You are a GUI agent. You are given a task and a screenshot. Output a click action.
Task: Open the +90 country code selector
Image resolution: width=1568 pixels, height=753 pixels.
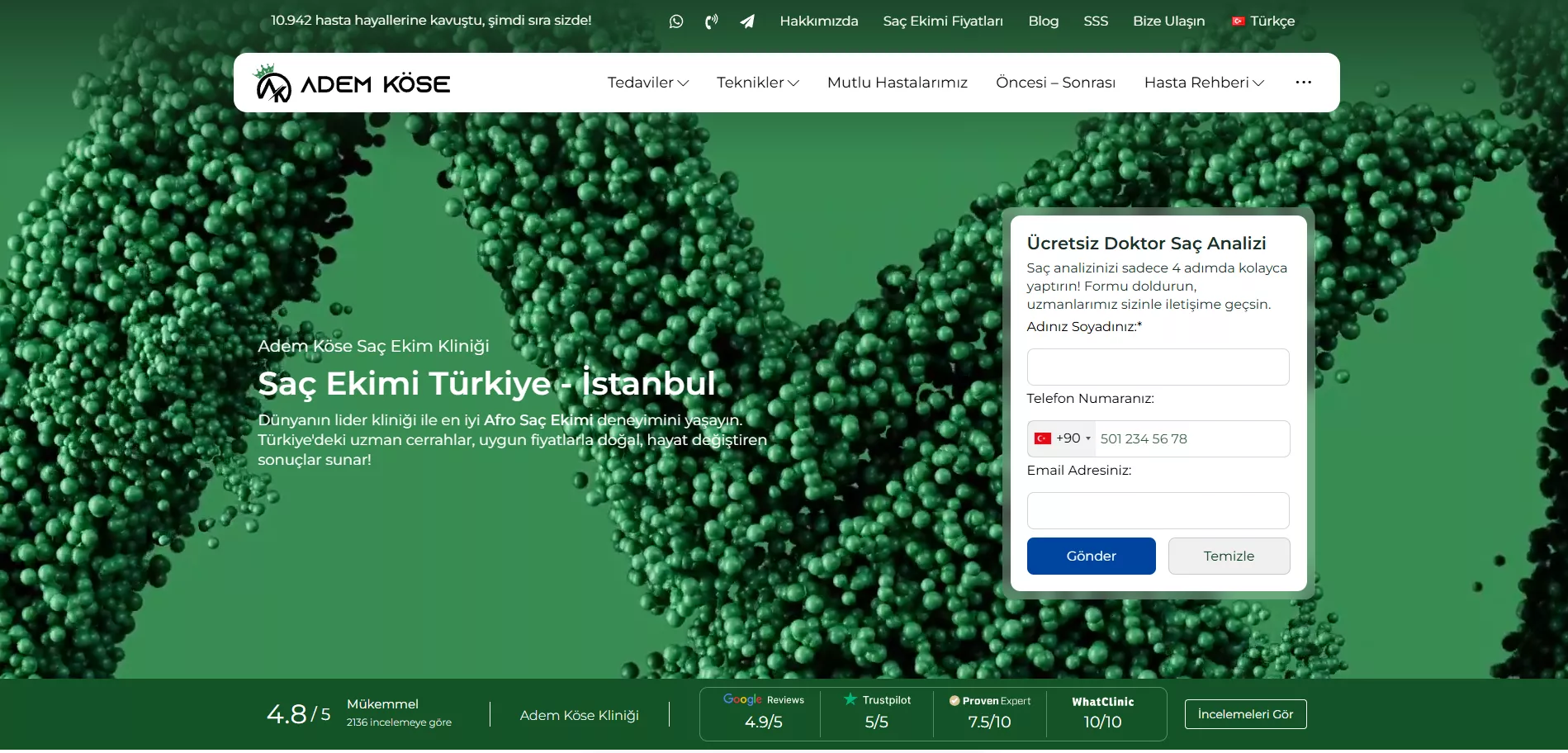(1063, 438)
